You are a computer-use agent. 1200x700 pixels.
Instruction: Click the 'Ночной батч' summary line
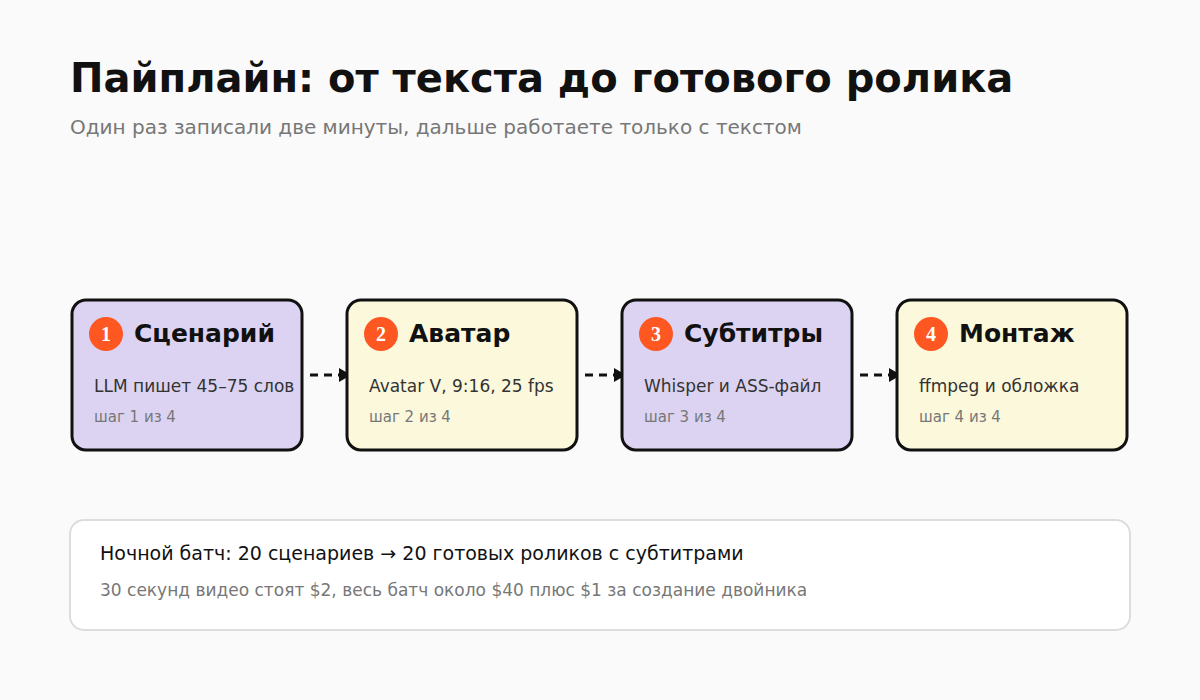pos(422,554)
